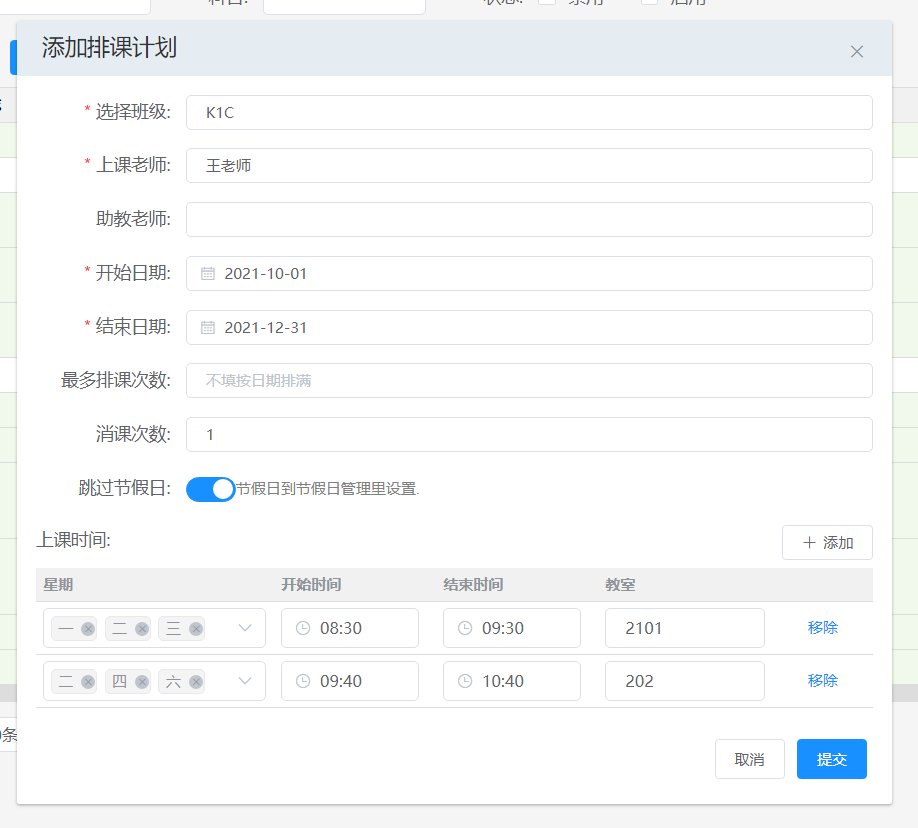918x828 pixels.
Task: Click the 添加 button to add a time slot
Action: [827, 542]
